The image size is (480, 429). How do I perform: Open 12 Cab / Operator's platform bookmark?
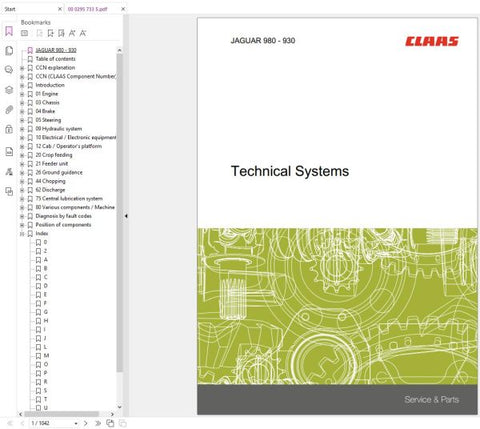(x=68, y=146)
